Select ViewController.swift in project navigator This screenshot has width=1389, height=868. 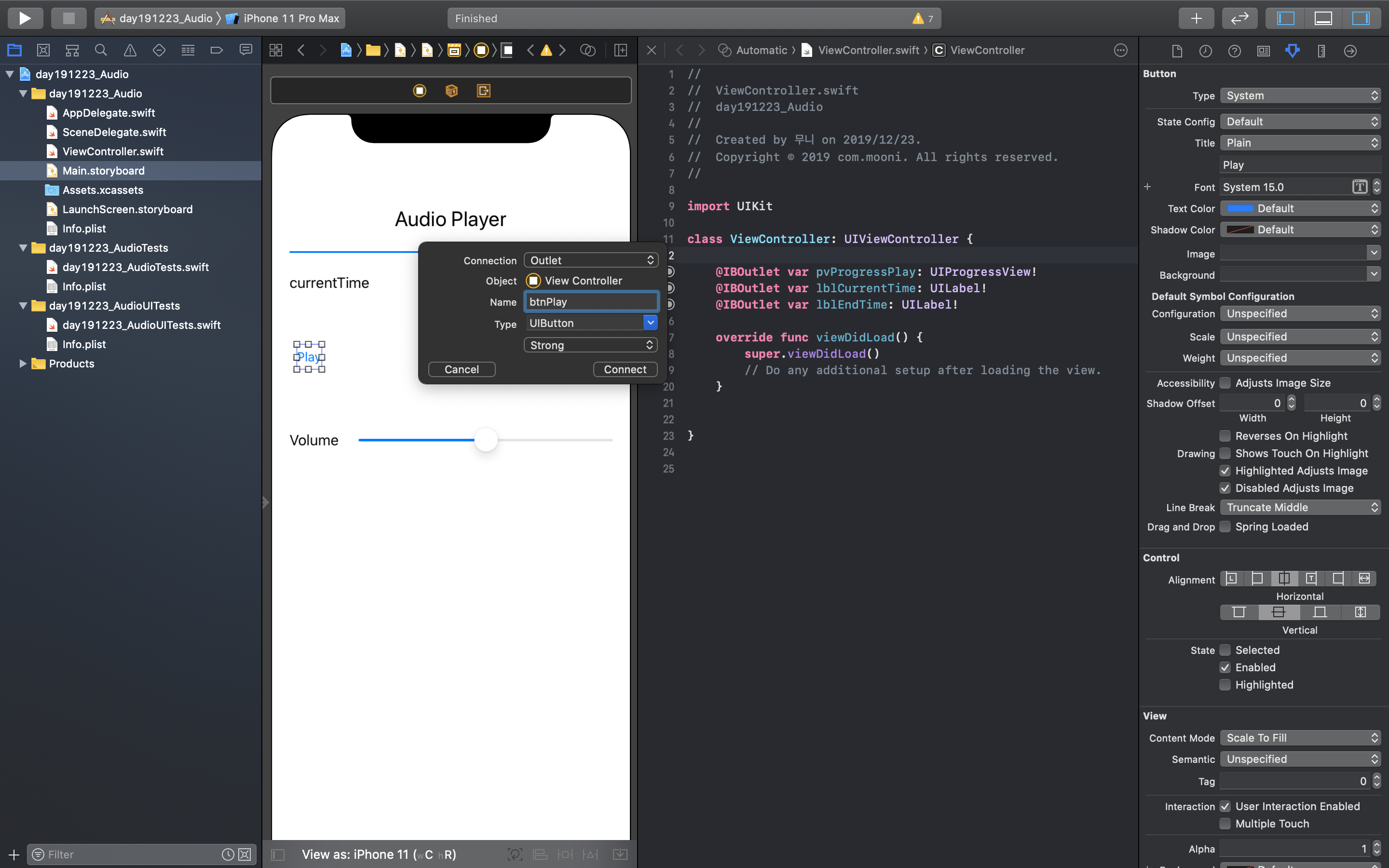click(x=112, y=151)
